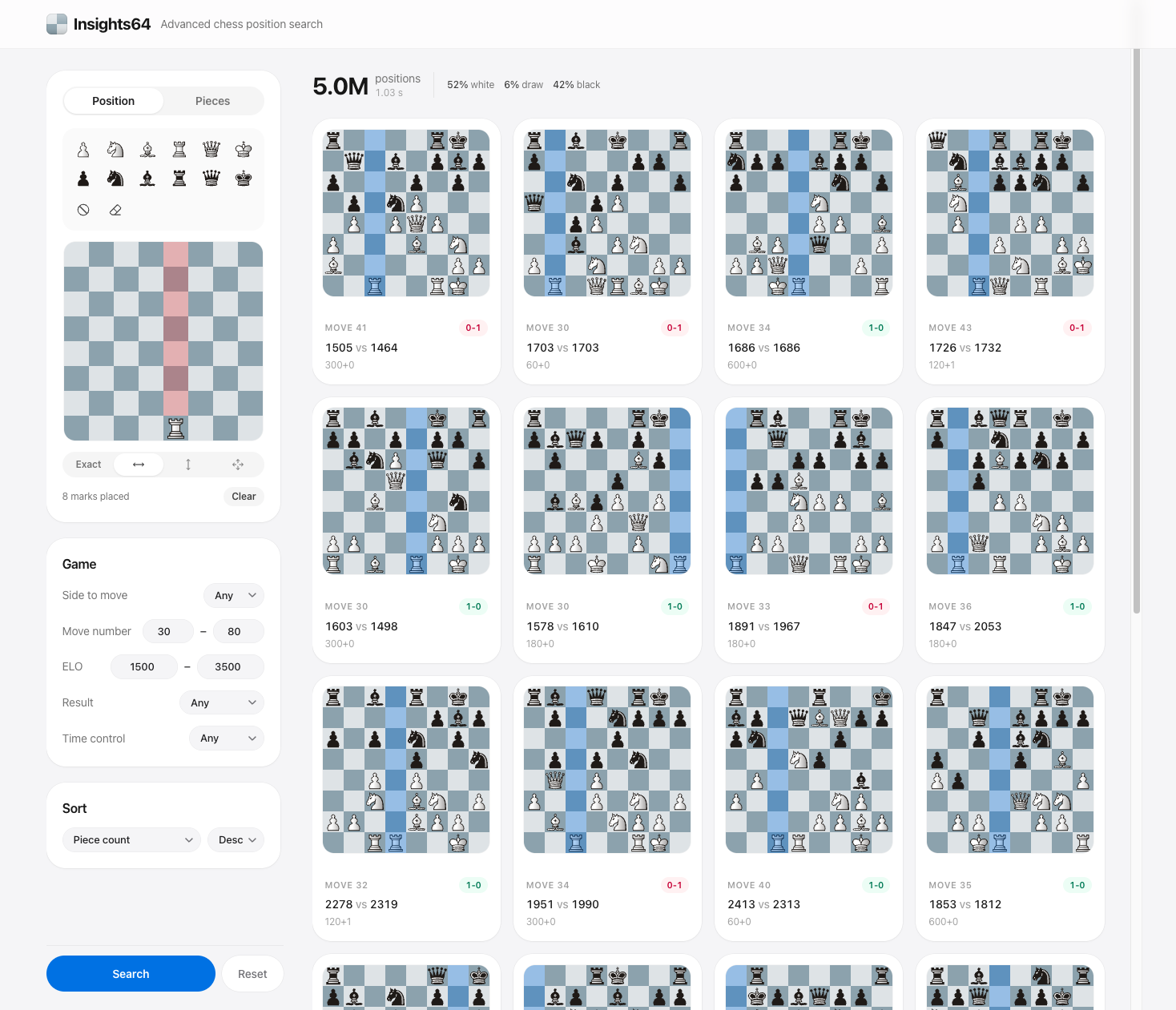Select the black knight piece
Image resolution: width=1176 pixels, height=1010 pixels.
115,179
